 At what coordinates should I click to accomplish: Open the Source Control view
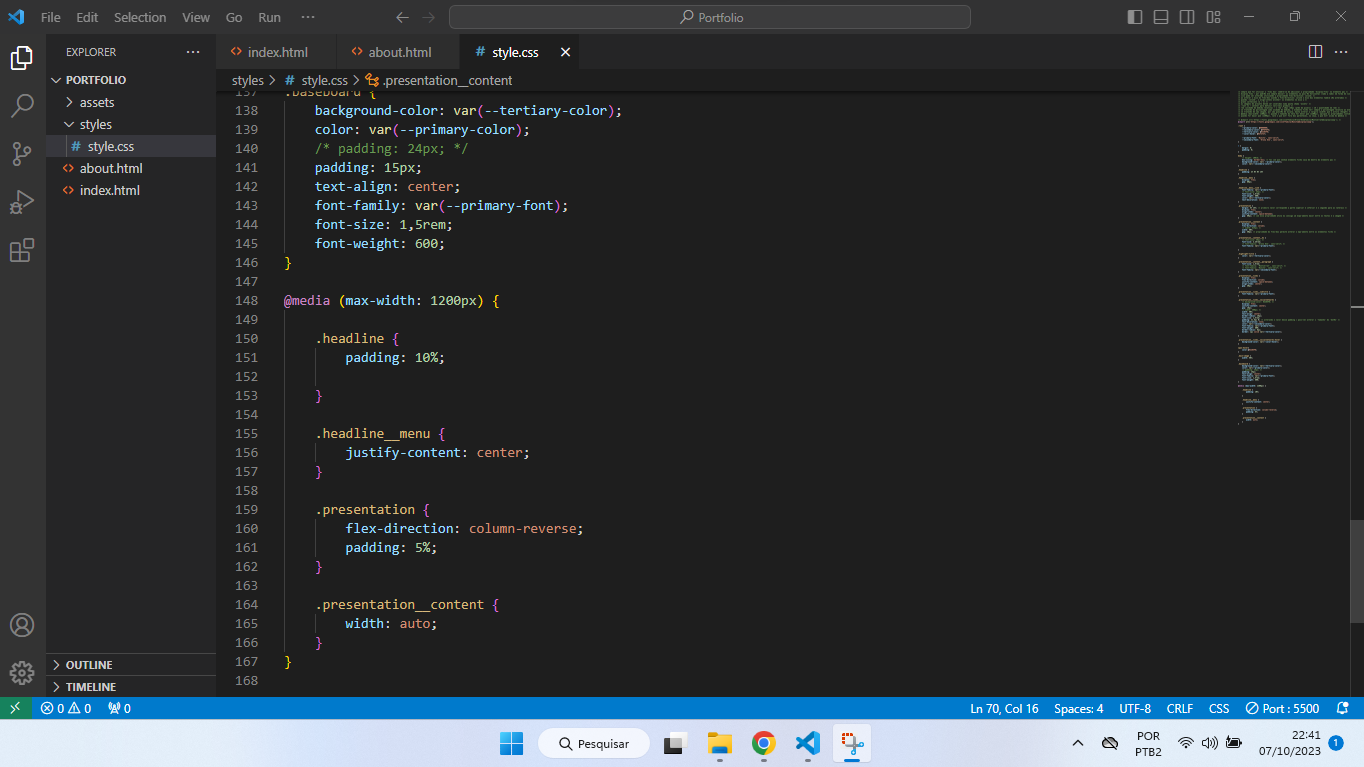(x=22, y=153)
